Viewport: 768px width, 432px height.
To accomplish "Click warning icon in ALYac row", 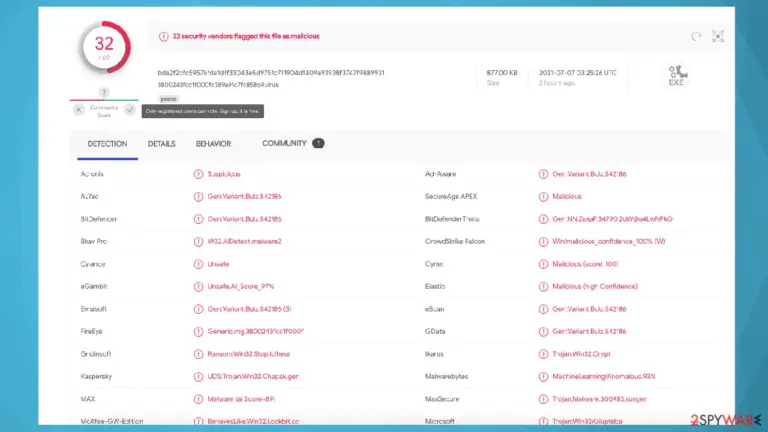I will pos(198,196).
